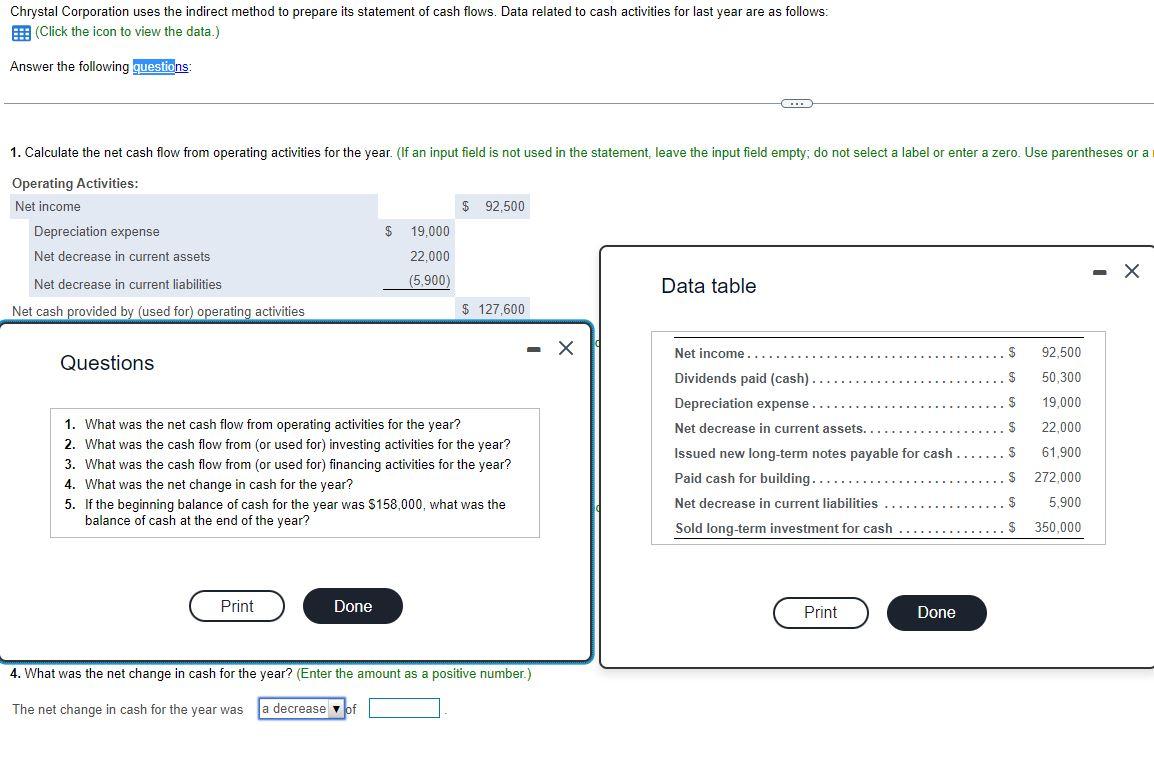
Task: Click Done in the Questions dialog
Action: (352, 606)
